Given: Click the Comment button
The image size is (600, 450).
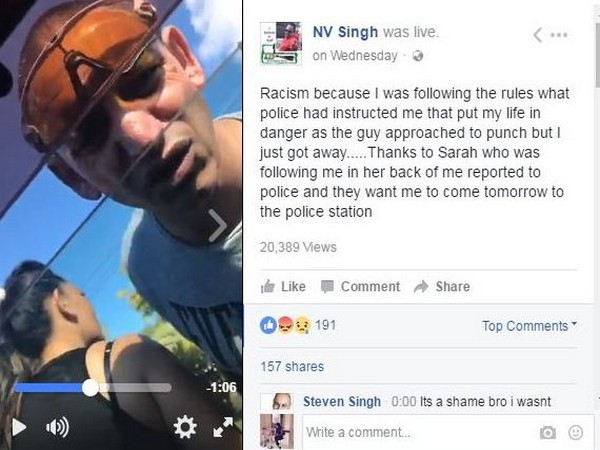Looking at the screenshot, I should pos(360,286).
